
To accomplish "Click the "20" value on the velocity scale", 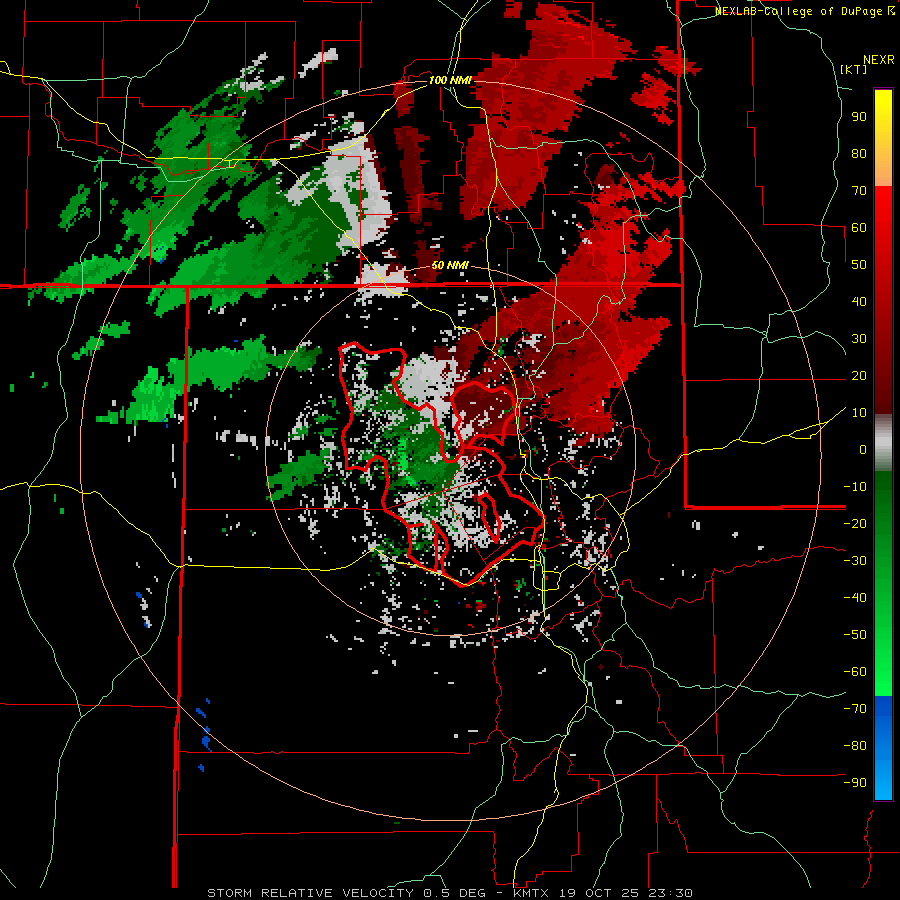I will click(x=859, y=376).
